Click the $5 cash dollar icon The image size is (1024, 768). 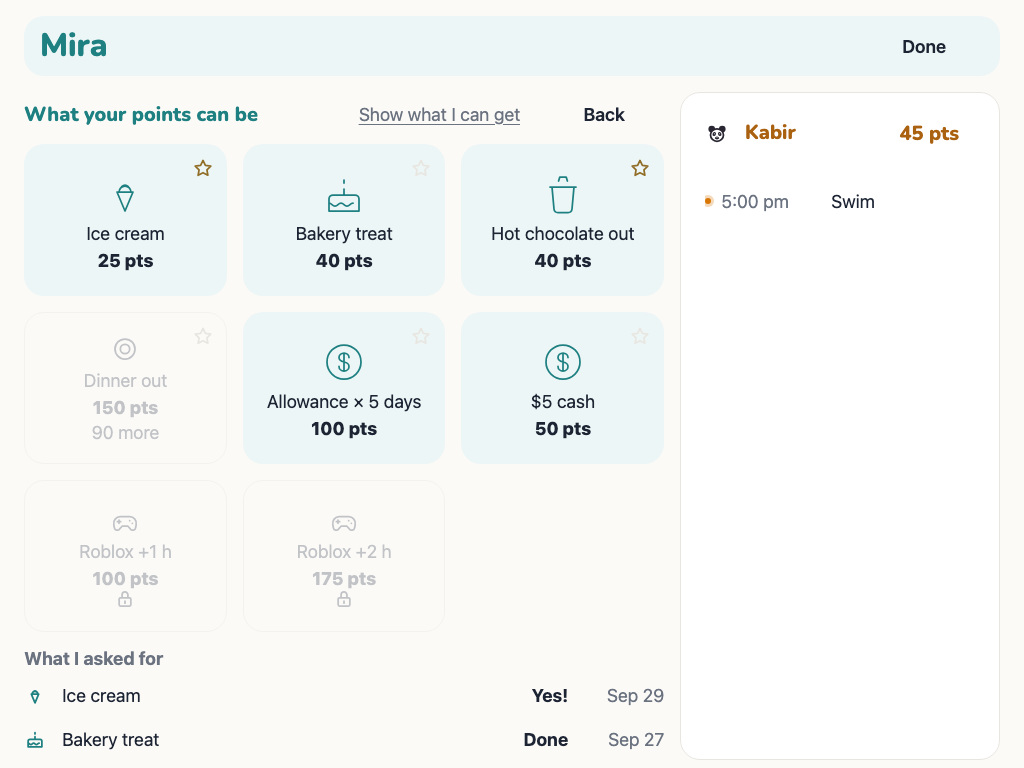point(562,362)
